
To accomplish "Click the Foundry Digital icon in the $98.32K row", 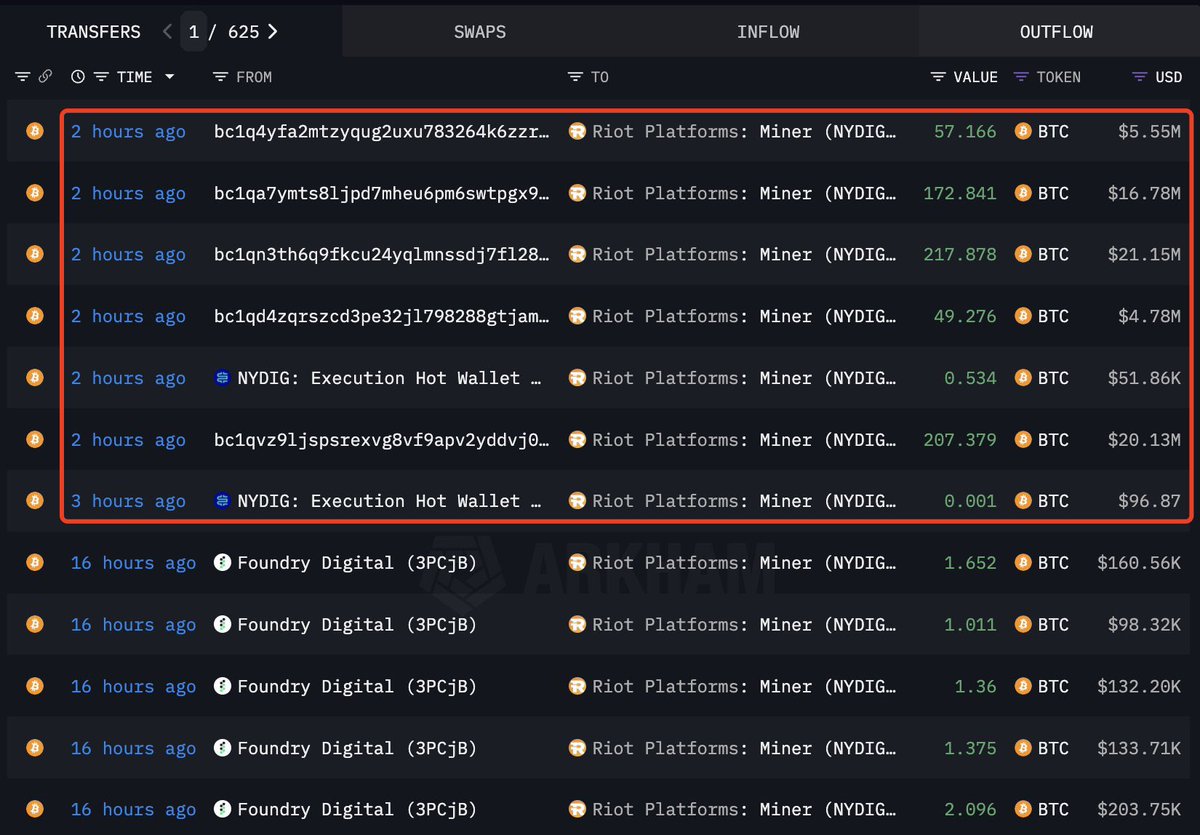I will point(223,624).
